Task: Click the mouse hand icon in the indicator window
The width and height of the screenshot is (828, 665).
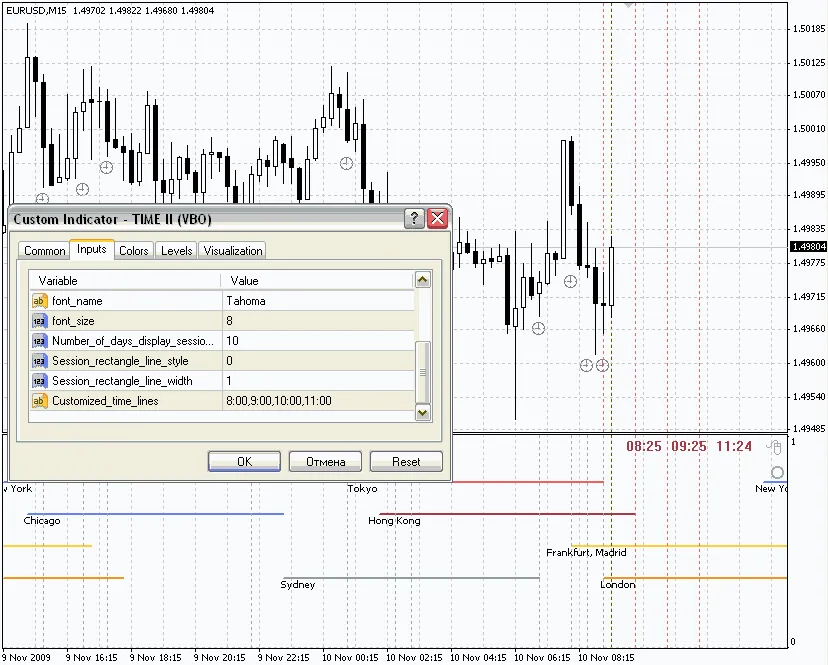Action: pos(773,447)
